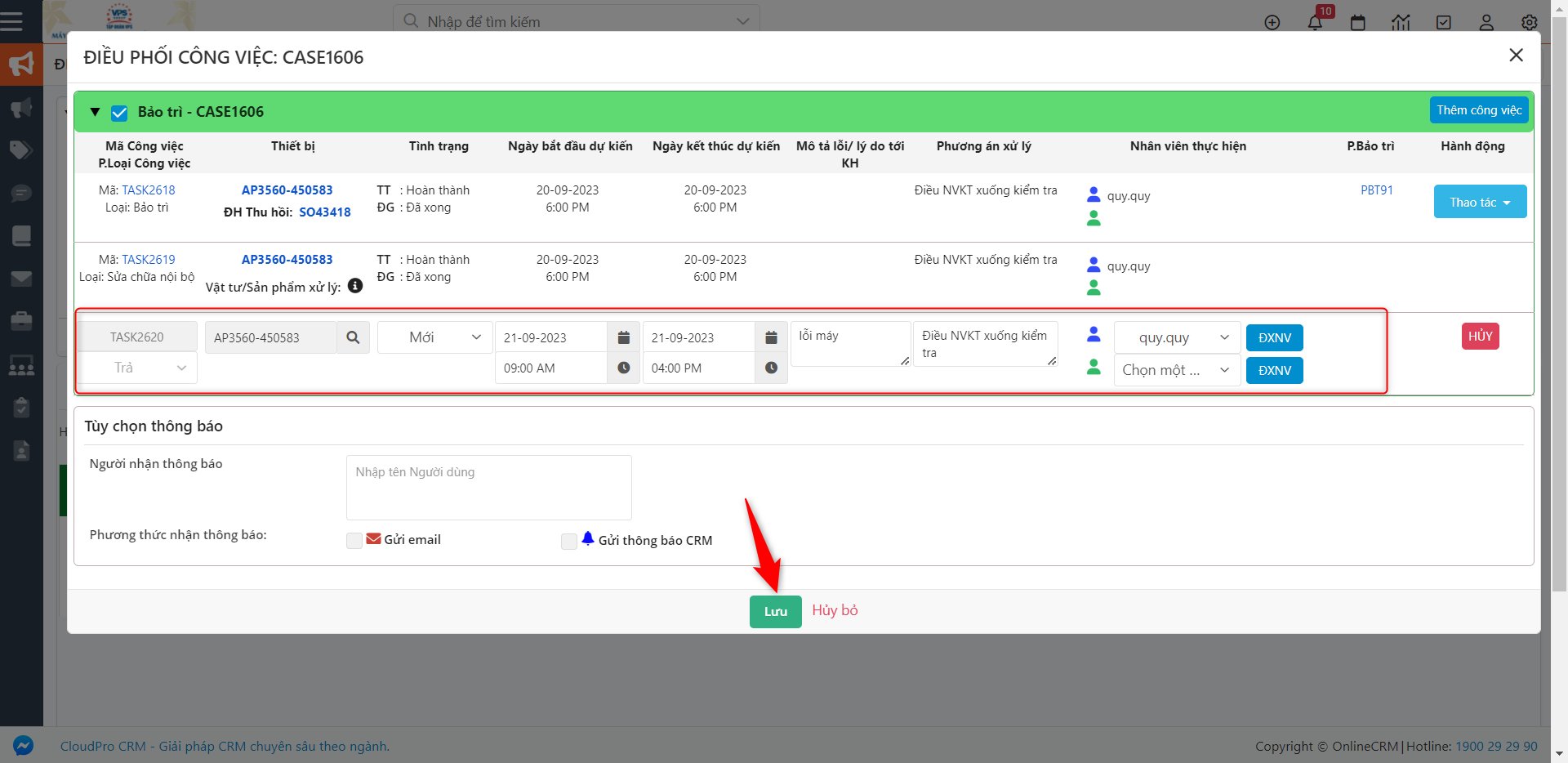Open CloudPro CRM footer link
This screenshot has height=763, width=1568.
(225, 746)
